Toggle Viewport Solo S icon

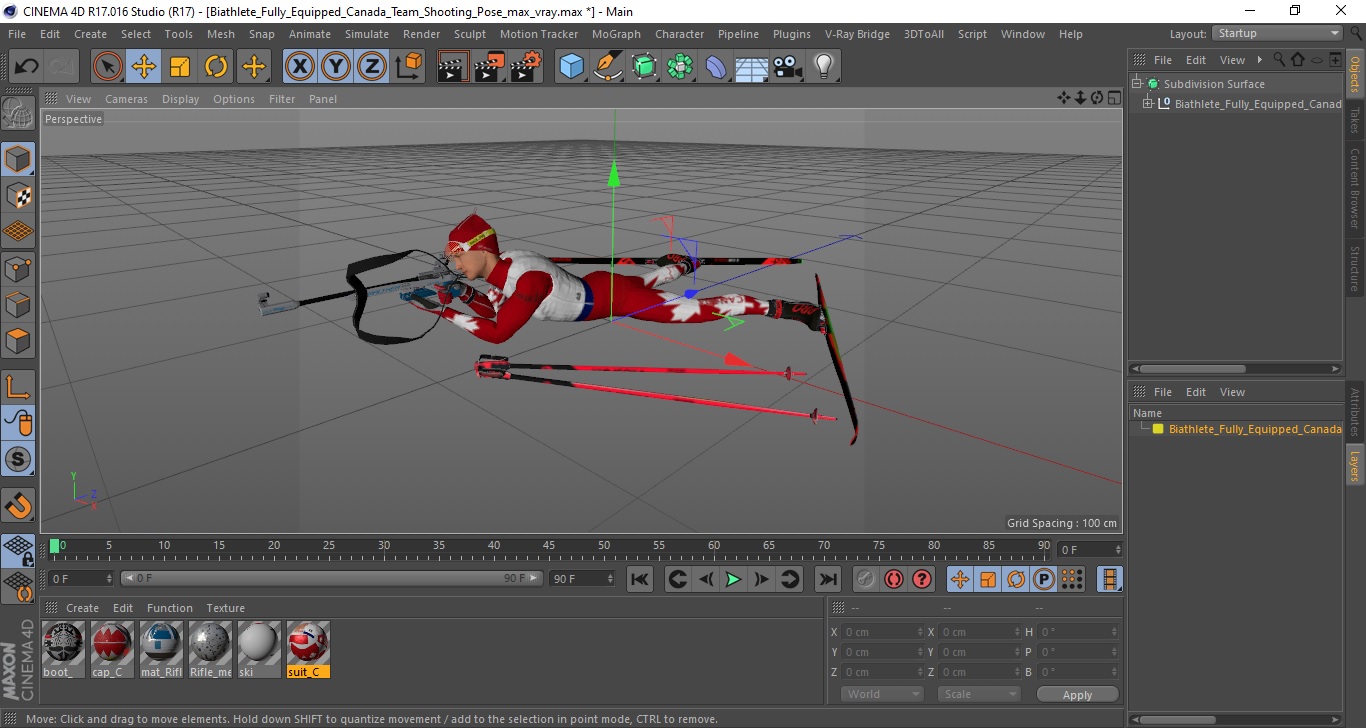(x=19, y=459)
